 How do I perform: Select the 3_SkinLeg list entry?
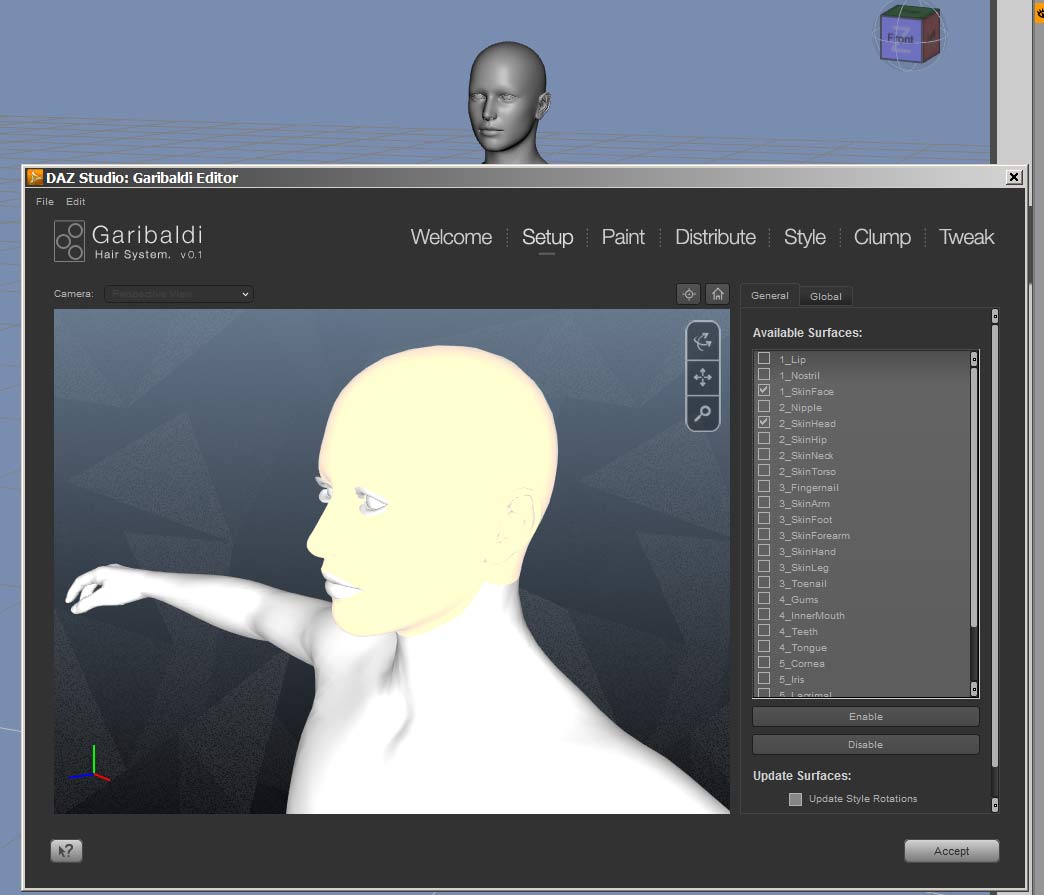(x=804, y=567)
